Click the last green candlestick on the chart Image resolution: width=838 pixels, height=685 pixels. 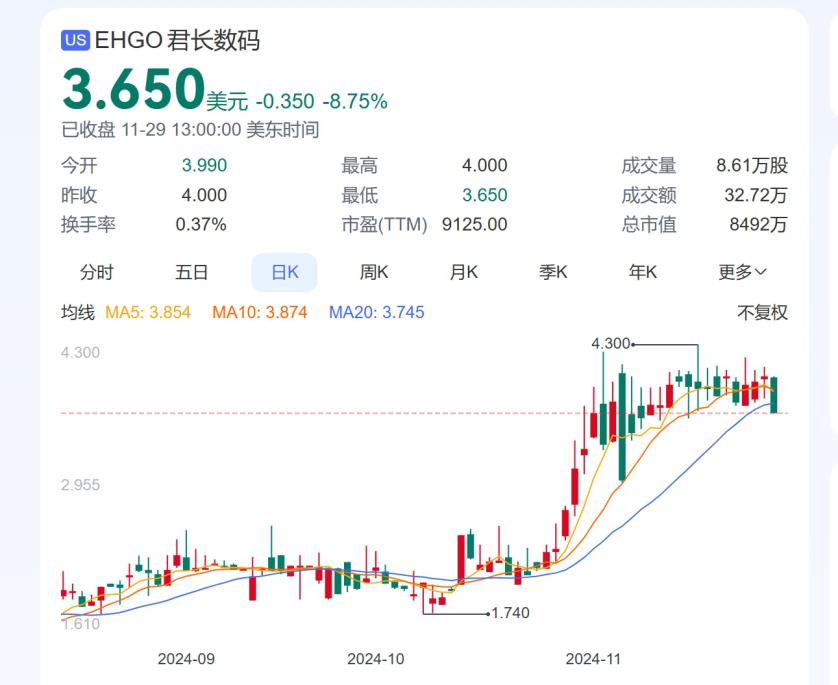(x=773, y=395)
